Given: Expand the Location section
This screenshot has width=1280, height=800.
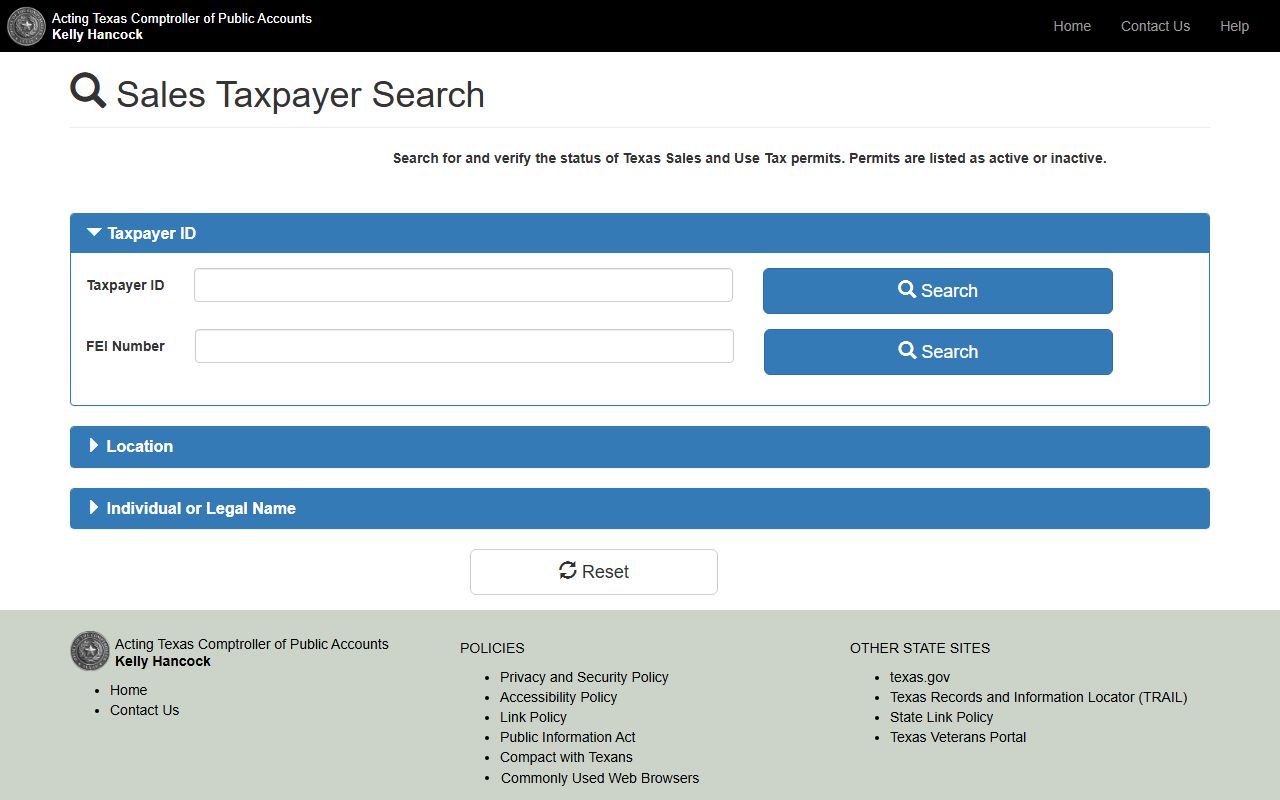Looking at the screenshot, I should 640,447.
